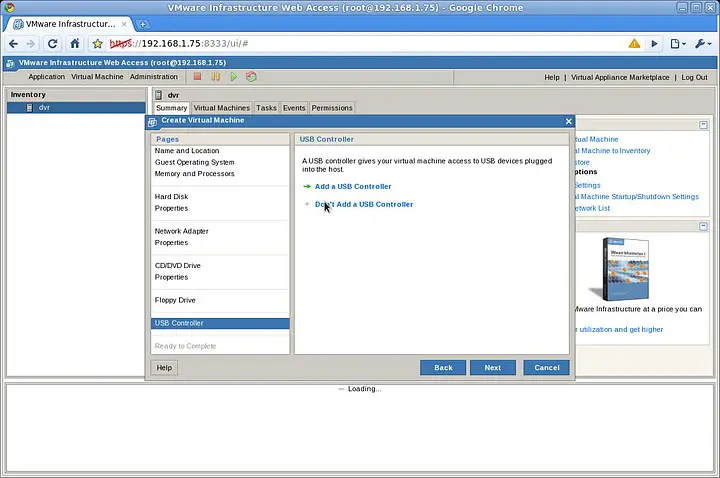Switch to the Events tab

[294, 108]
